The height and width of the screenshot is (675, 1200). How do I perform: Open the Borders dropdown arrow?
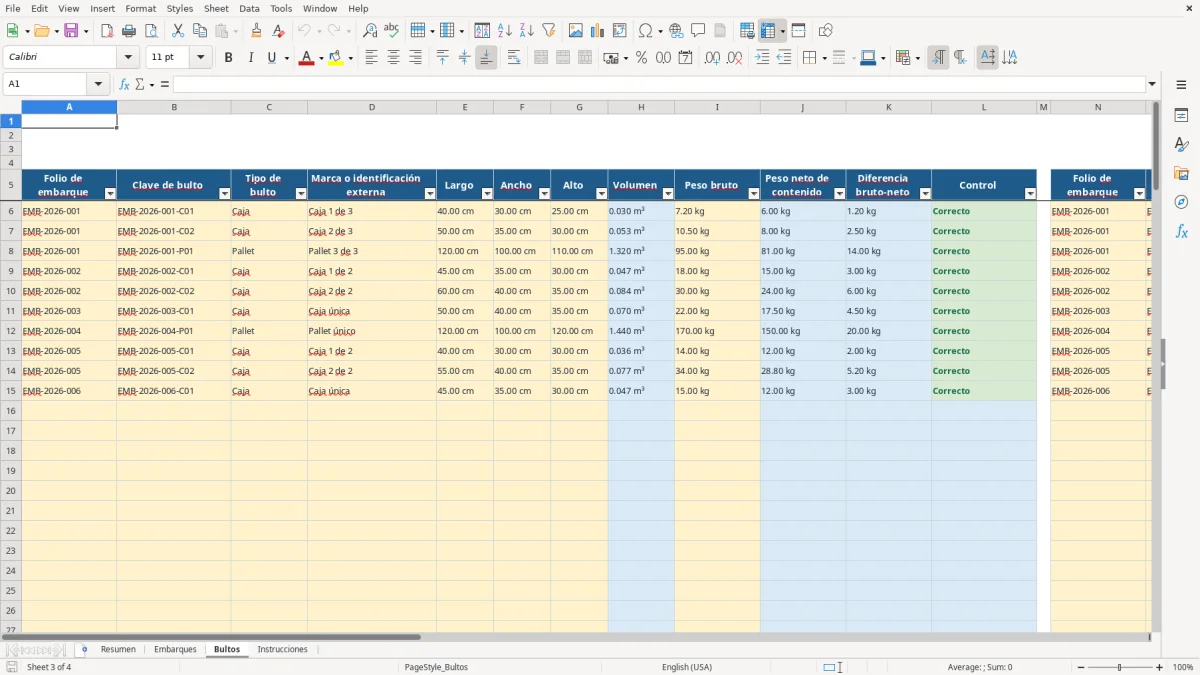824,58
